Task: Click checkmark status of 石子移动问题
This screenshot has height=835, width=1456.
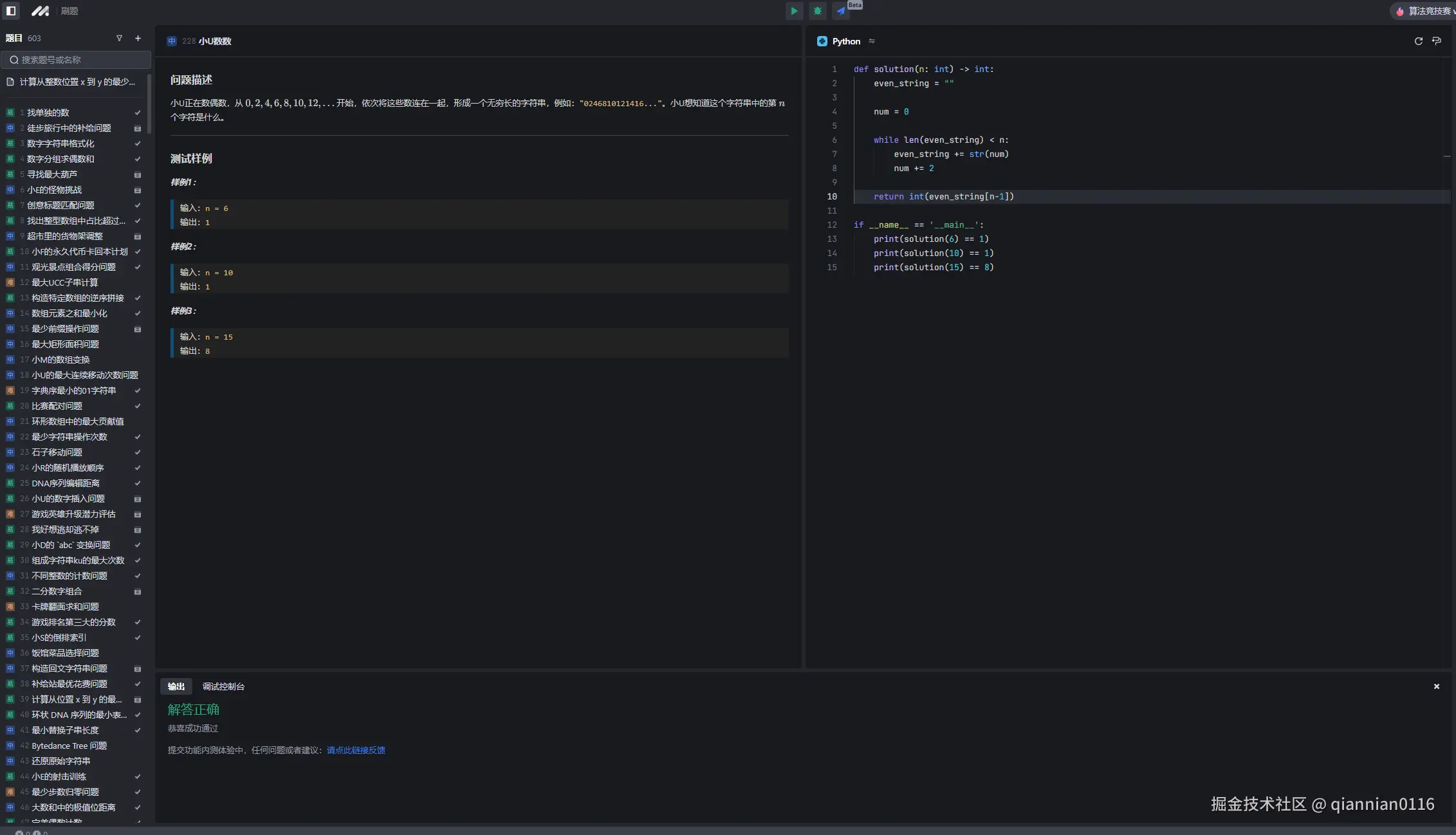Action: (x=137, y=453)
